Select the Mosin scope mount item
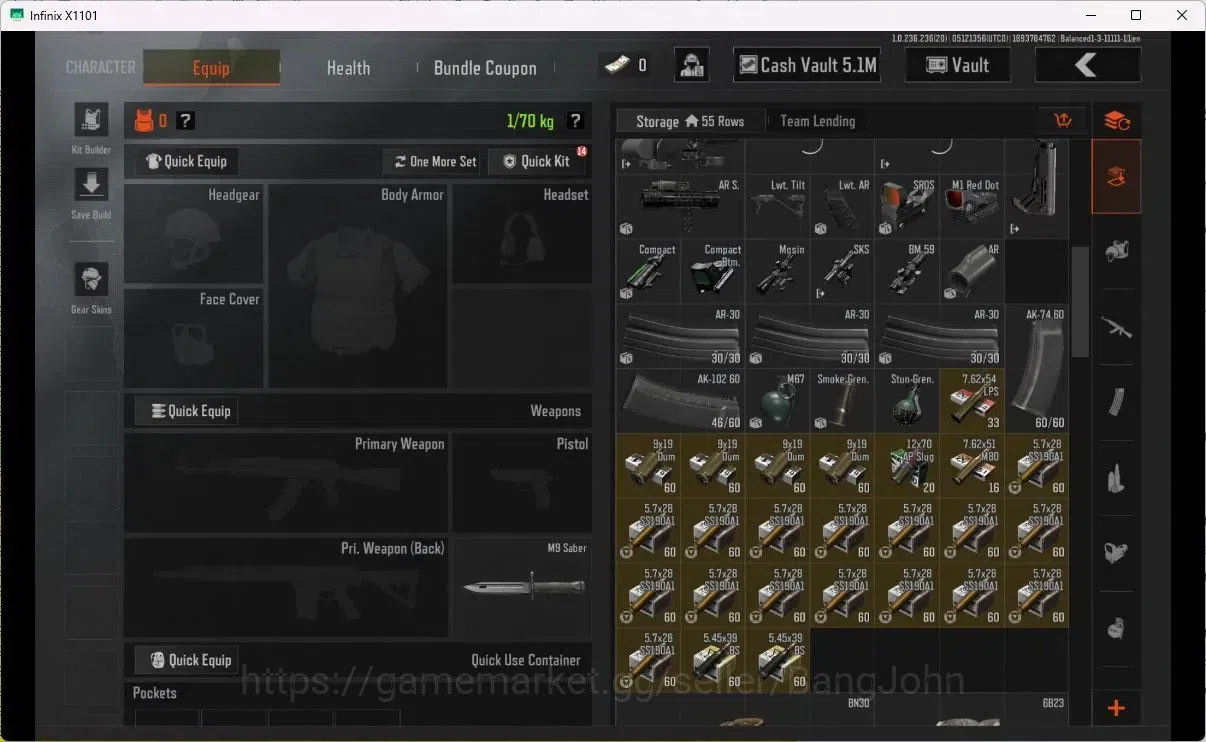1206x742 pixels. (x=777, y=271)
